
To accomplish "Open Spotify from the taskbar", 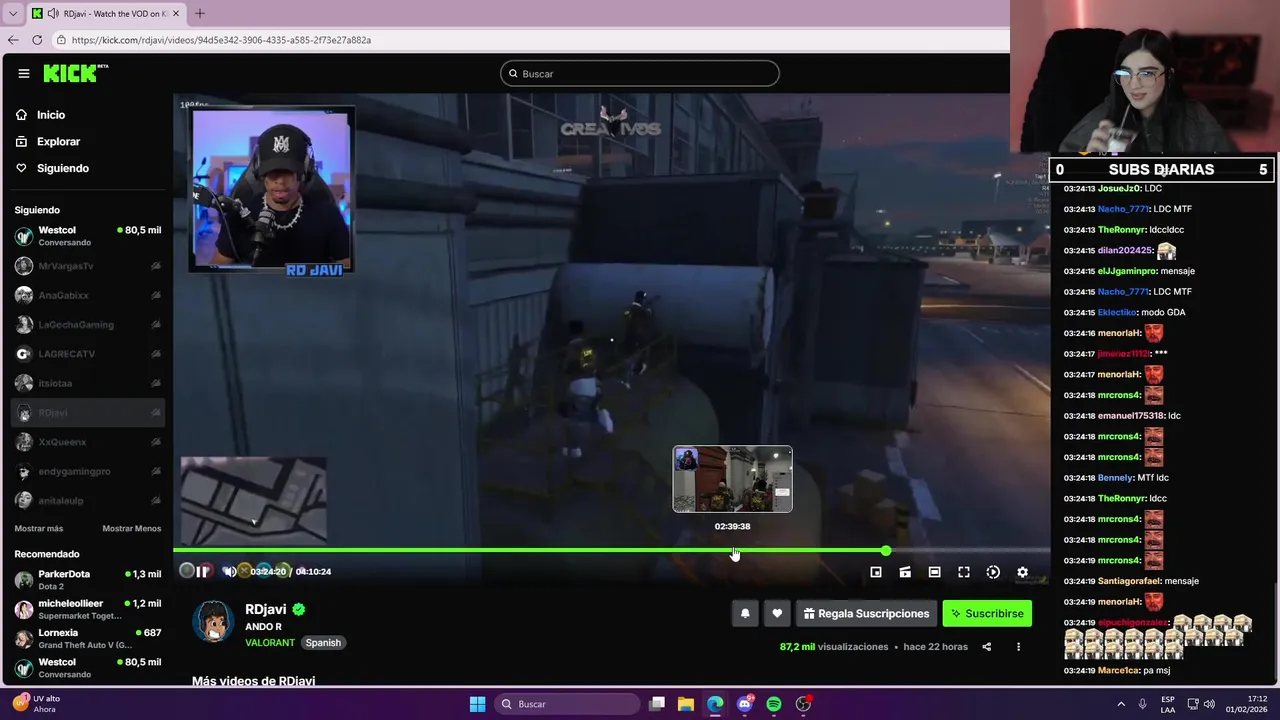I will pyautogui.click(x=774, y=704).
